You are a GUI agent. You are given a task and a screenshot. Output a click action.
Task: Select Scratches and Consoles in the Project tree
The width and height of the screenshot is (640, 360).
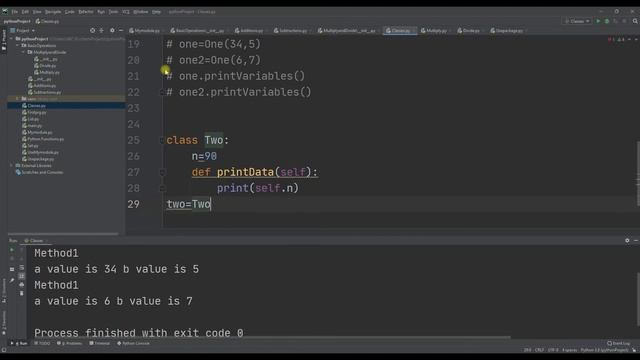pos(39,172)
